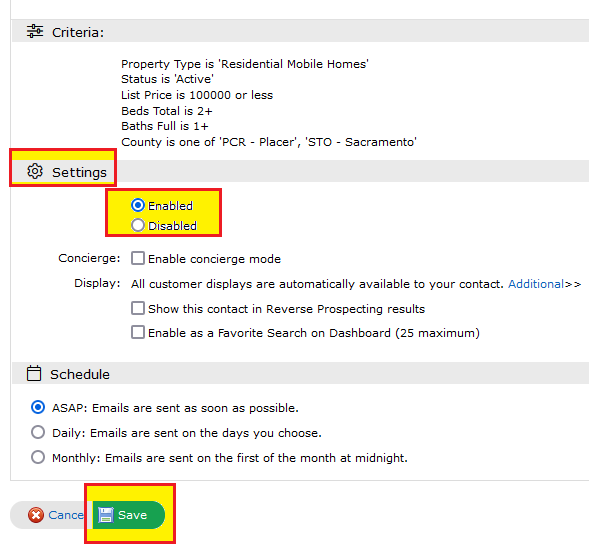The height and width of the screenshot is (554, 589).
Task: Click the Concierge: label
Action: click(89, 258)
